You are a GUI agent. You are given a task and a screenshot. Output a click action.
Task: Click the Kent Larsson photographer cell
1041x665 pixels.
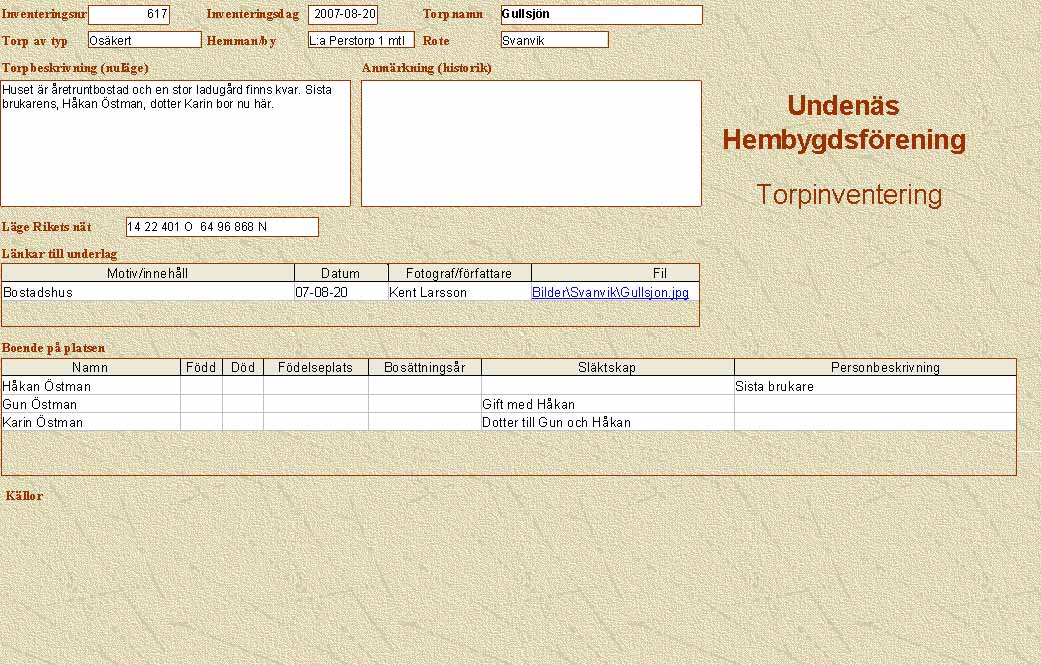coord(459,293)
